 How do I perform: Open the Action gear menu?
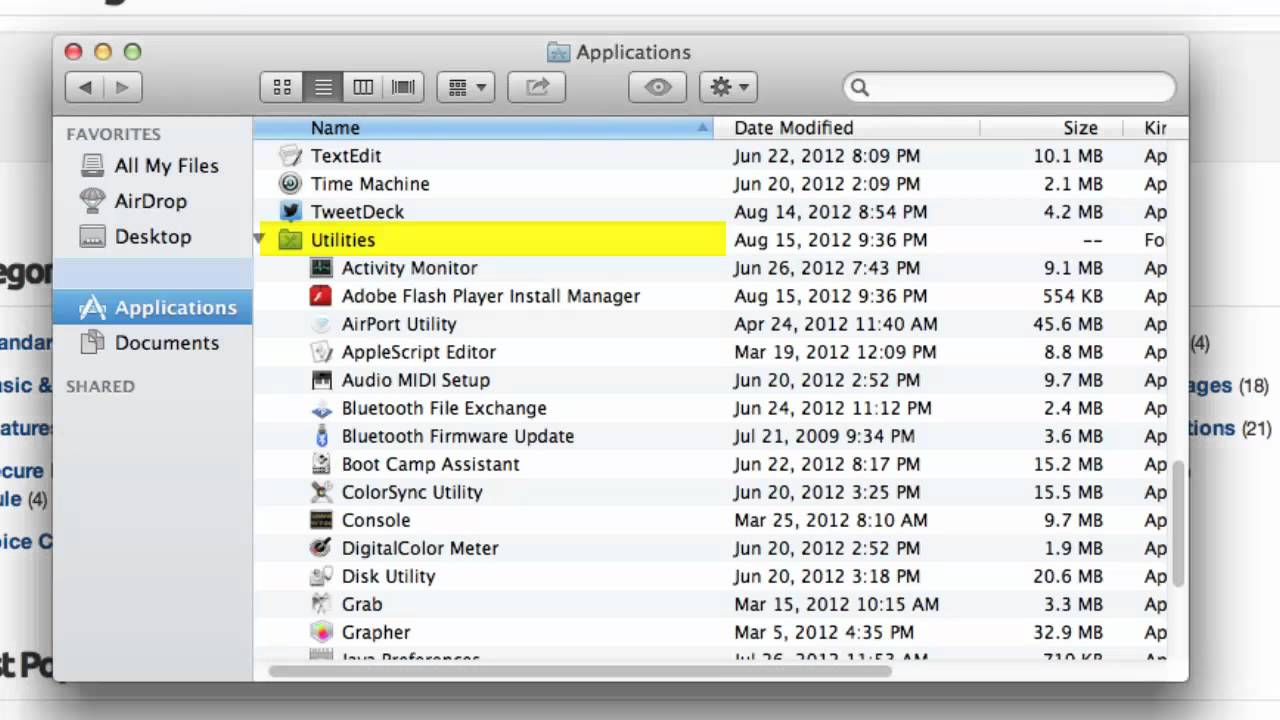click(x=728, y=88)
